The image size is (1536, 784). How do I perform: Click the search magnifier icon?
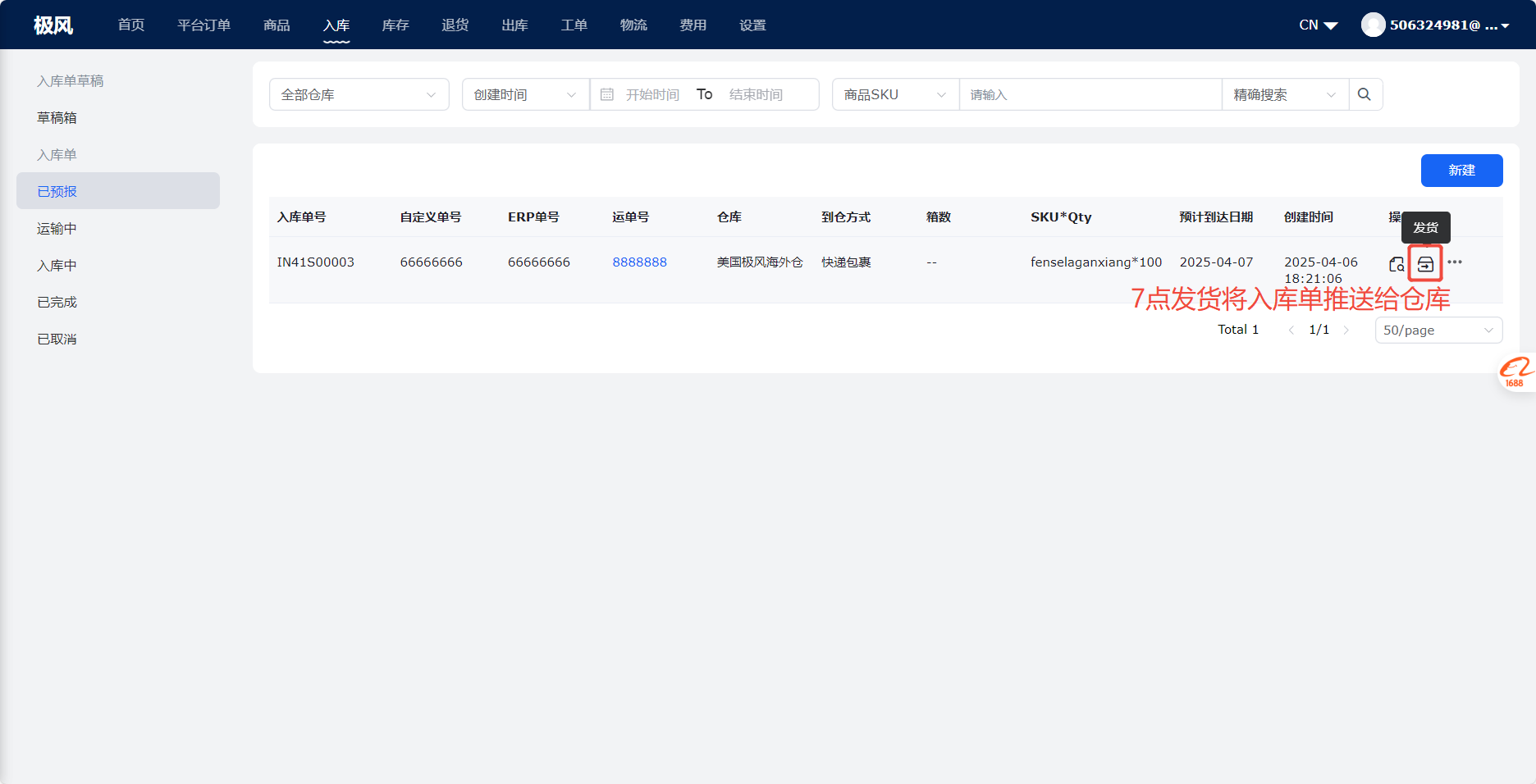(x=1365, y=94)
